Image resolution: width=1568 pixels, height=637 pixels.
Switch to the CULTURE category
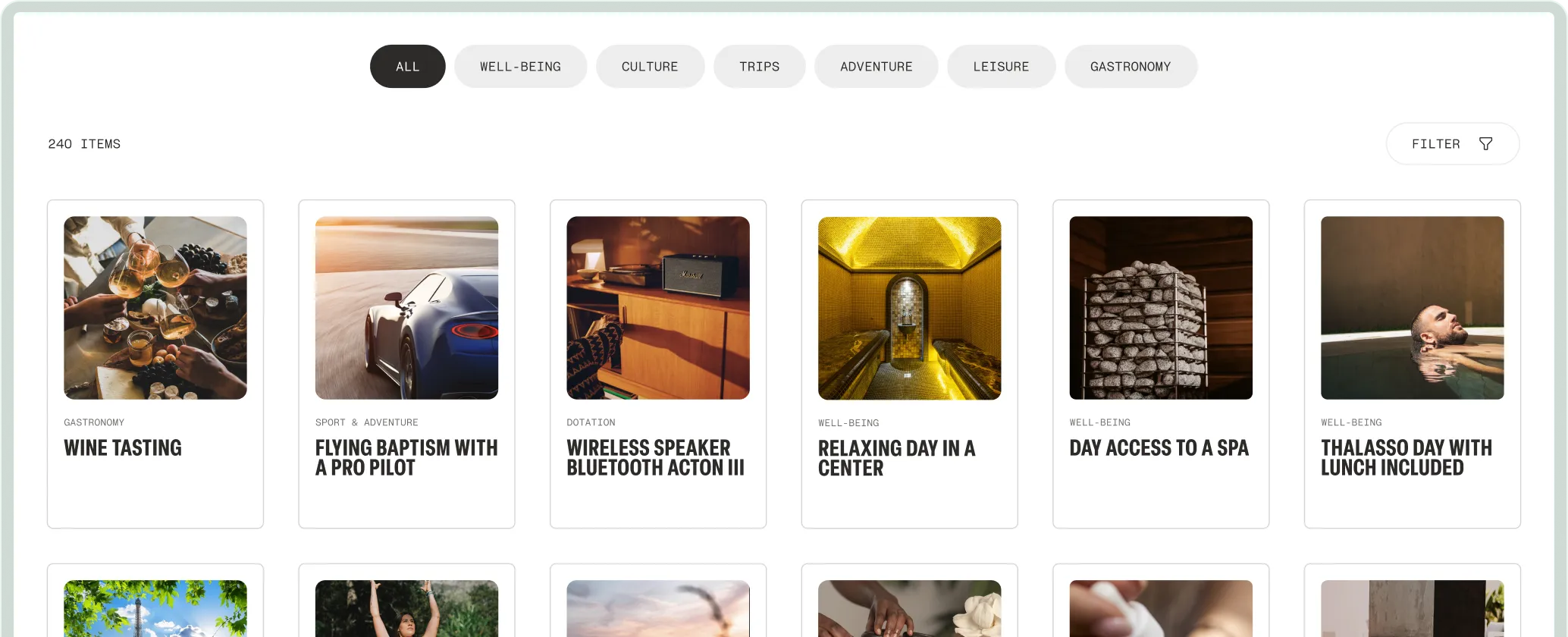651,67
